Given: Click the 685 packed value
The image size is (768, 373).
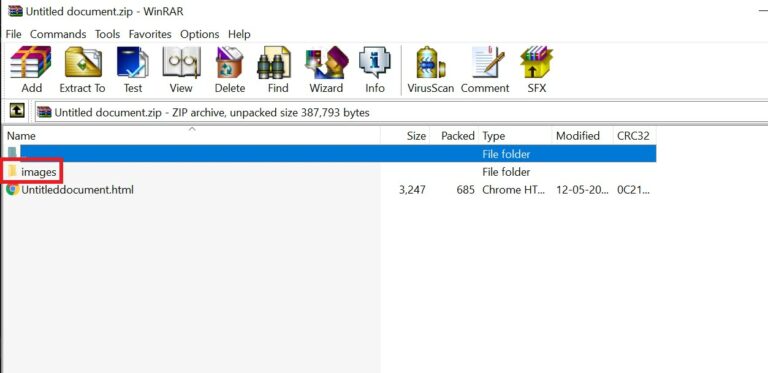Looking at the screenshot, I should [x=465, y=189].
